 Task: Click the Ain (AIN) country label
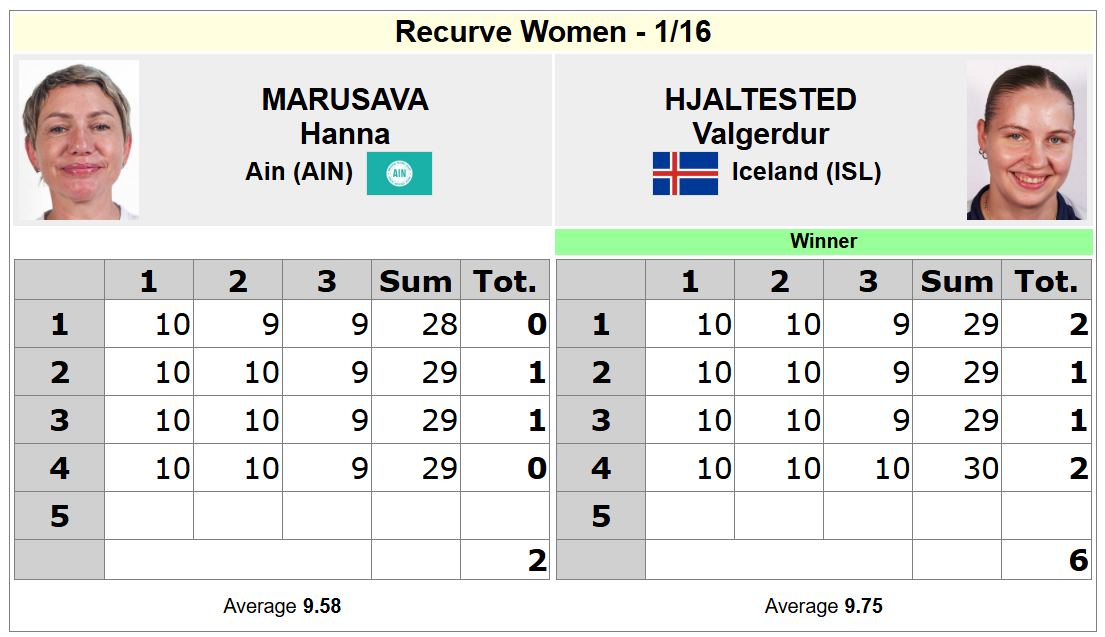pyautogui.click(x=299, y=172)
